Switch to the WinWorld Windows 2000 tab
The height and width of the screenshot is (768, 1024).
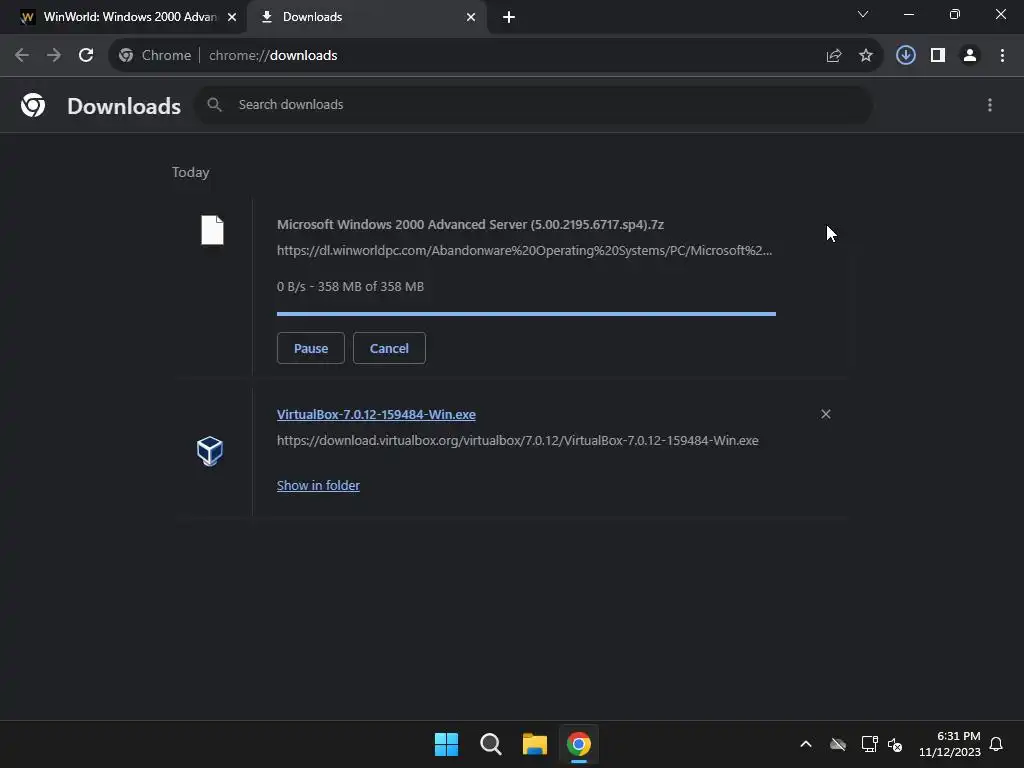(x=123, y=17)
